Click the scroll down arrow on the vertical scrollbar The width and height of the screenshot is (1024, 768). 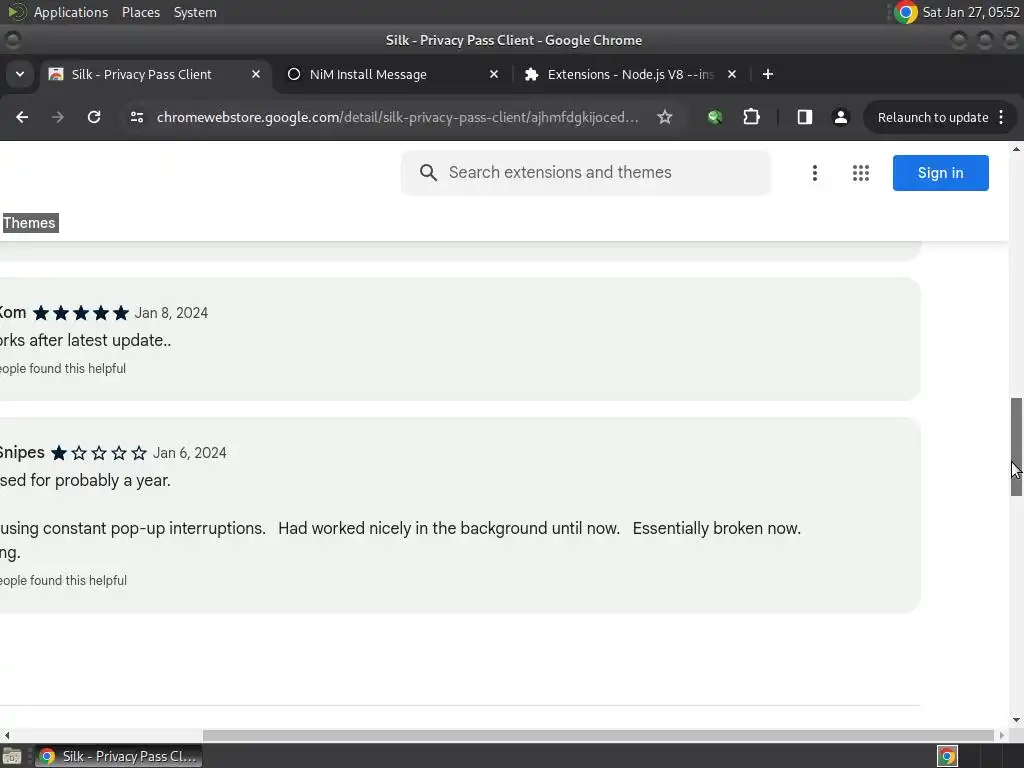(1016, 720)
